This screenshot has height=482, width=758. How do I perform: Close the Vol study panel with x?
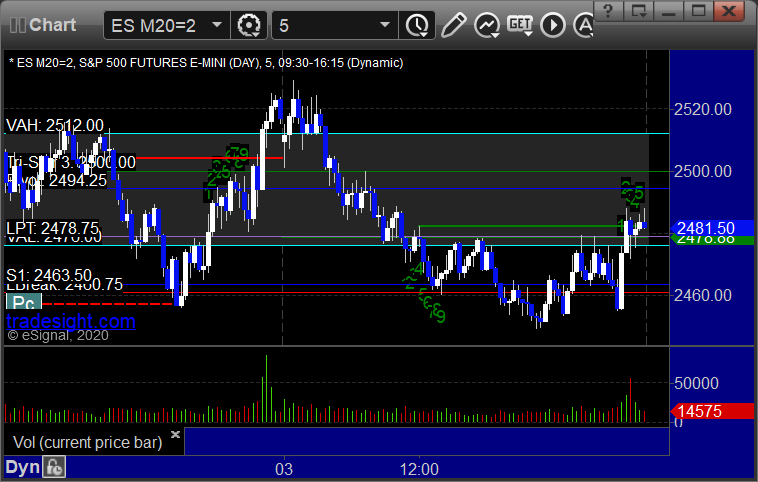175,434
